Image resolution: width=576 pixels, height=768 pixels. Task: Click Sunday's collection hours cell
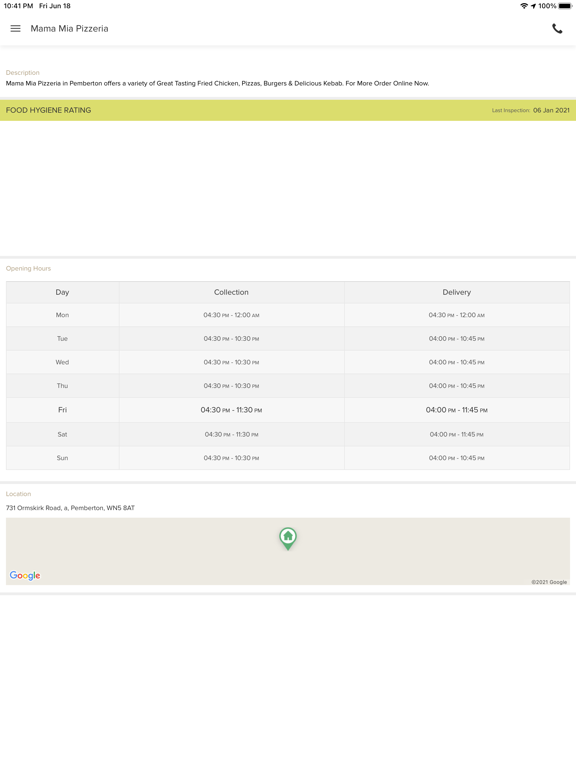[231, 458]
